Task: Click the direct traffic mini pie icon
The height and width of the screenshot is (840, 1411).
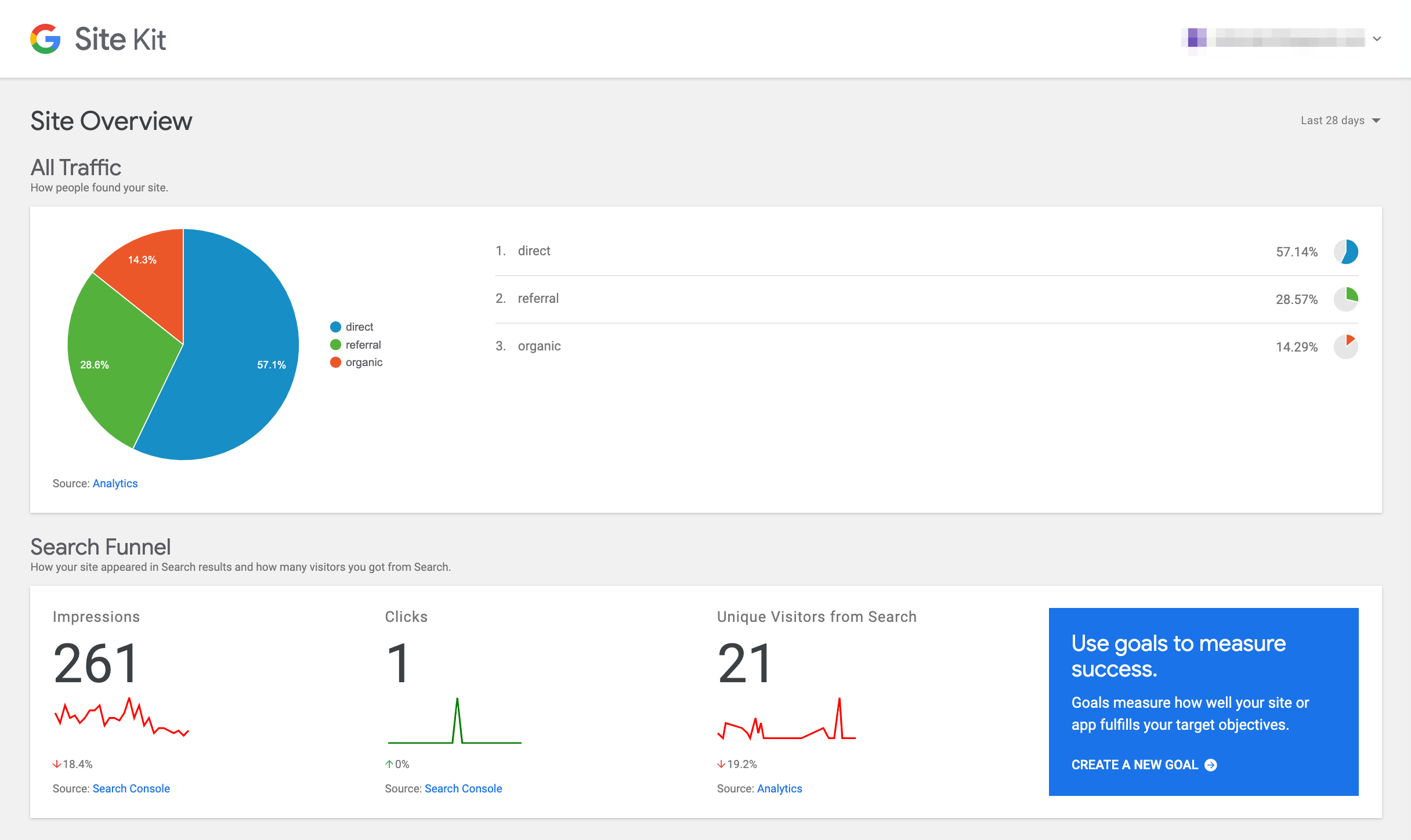Action: [x=1345, y=252]
